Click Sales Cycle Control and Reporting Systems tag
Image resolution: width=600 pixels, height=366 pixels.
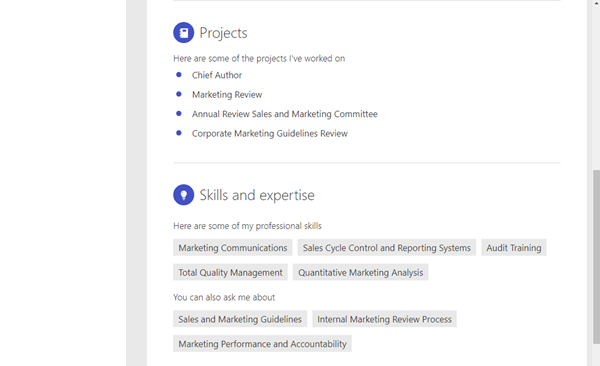point(386,248)
